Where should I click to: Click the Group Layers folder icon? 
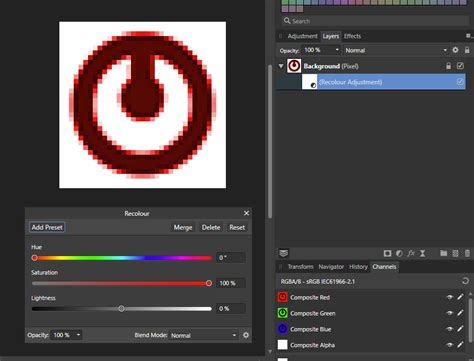click(x=443, y=254)
